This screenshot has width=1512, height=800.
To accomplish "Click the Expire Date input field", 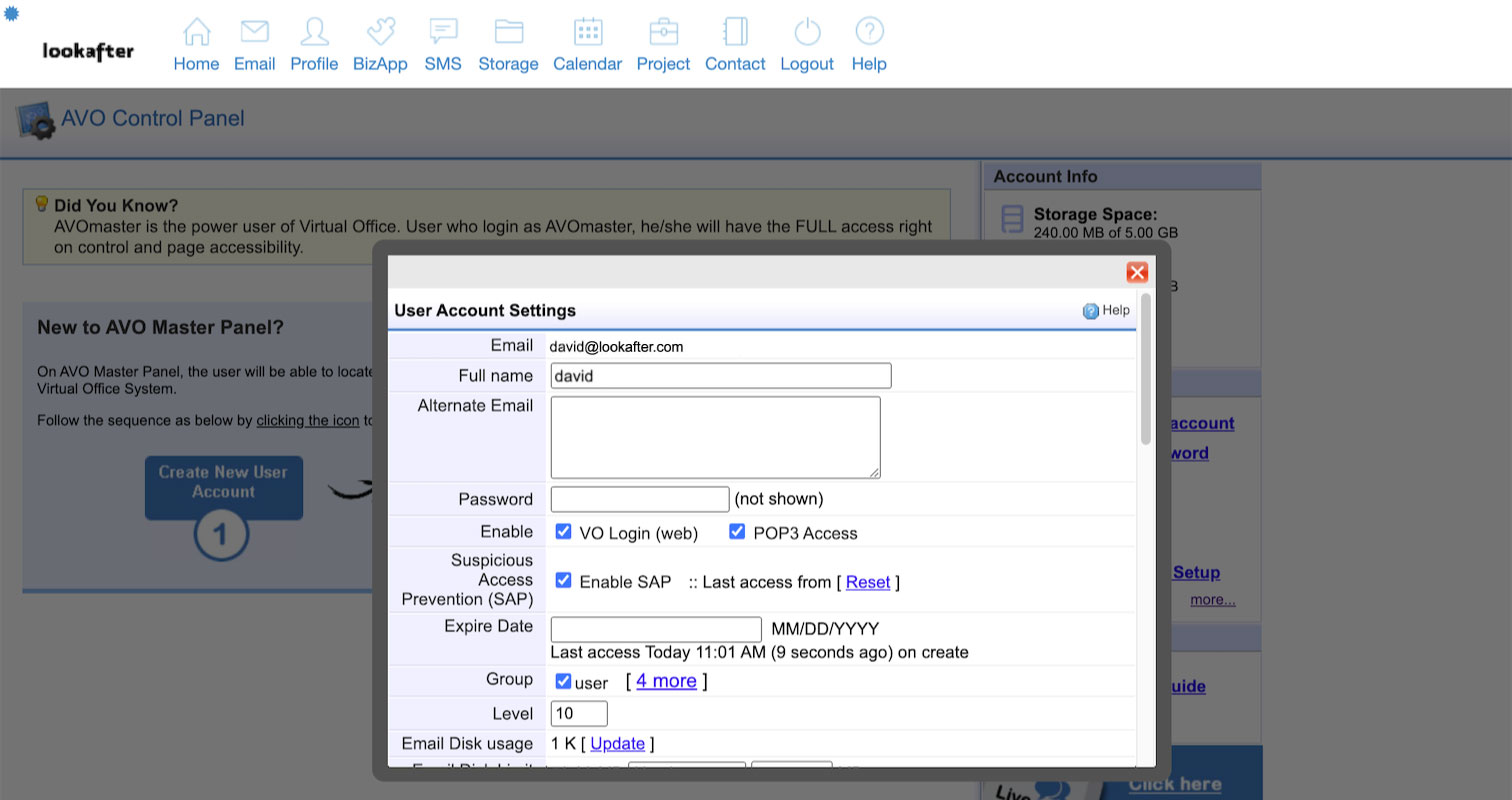I will (x=656, y=630).
